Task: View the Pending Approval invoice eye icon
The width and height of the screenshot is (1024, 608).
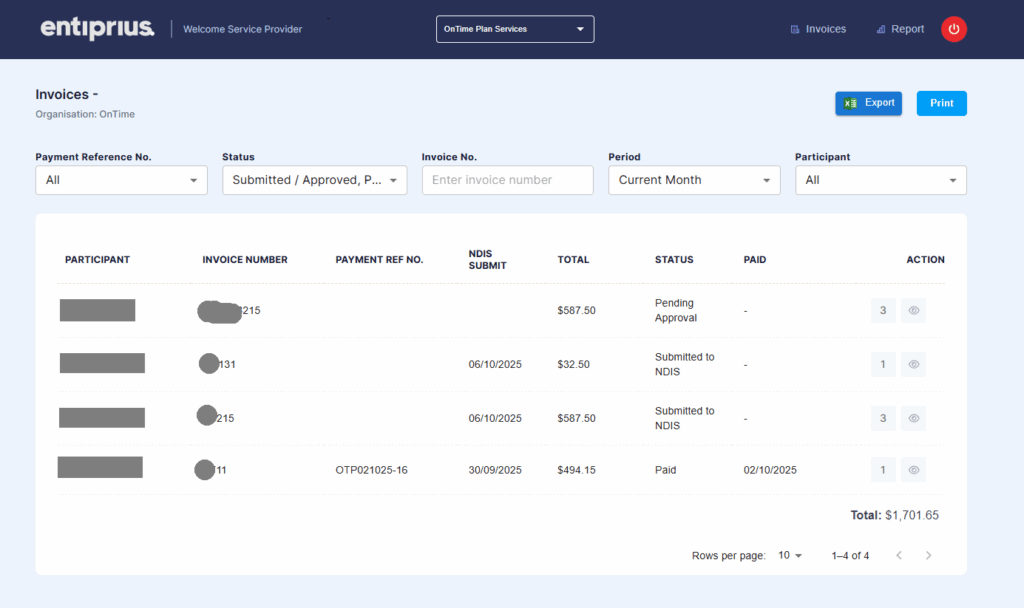Action: [913, 311]
